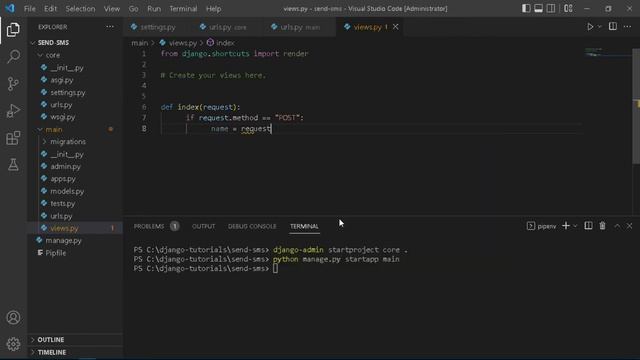Open the Go menu

click(x=133, y=9)
